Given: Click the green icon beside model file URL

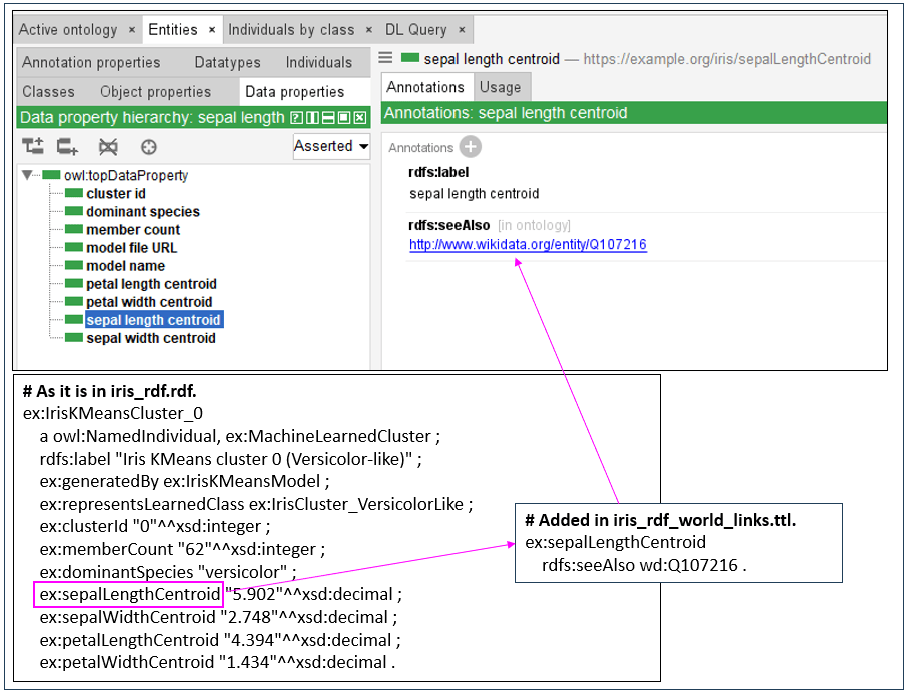Looking at the screenshot, I should tap(74, 247).
